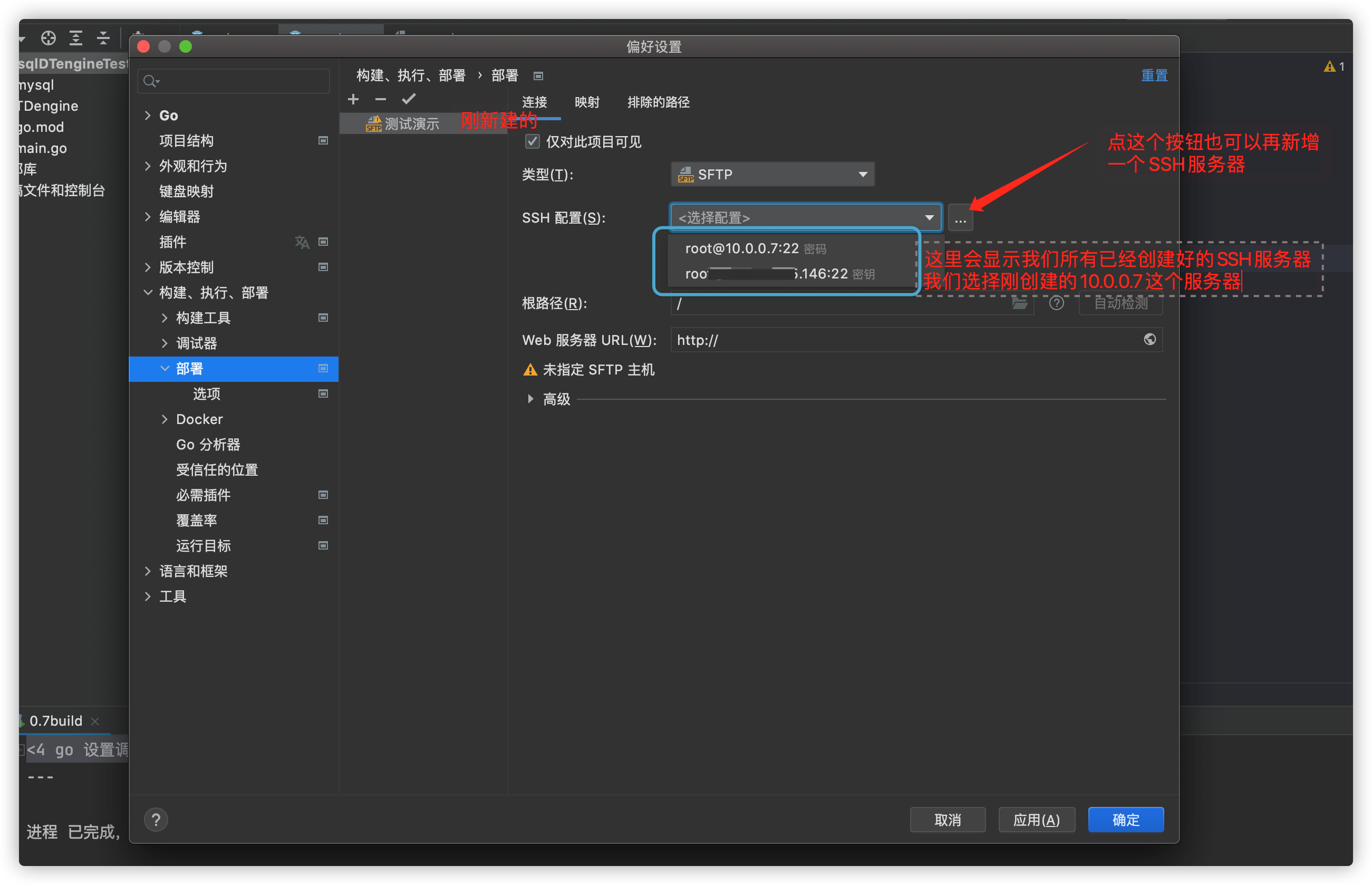Image resolution: width=1372 pixels, height=885 pixels.
Task: Switch to the 映射 tab
Action: 586,102
